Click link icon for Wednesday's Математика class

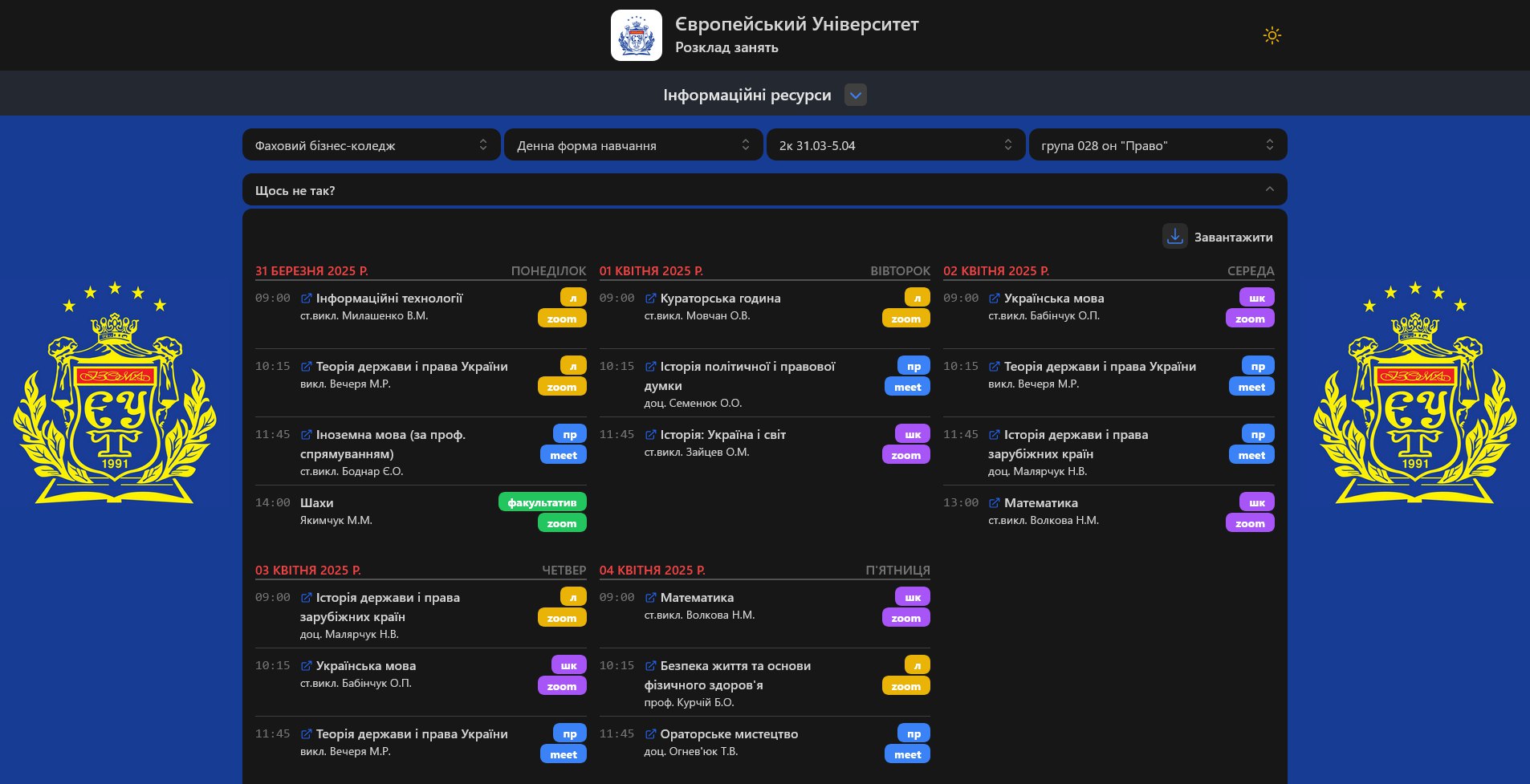click(x=994, y=503)
